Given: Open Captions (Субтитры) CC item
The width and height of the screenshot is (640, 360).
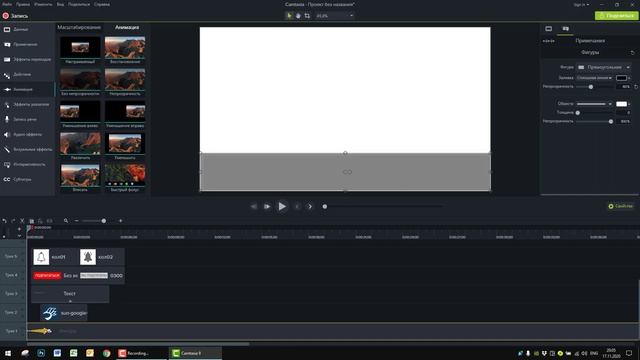Looking at the screenshot, I should click(x=27, y=179).
